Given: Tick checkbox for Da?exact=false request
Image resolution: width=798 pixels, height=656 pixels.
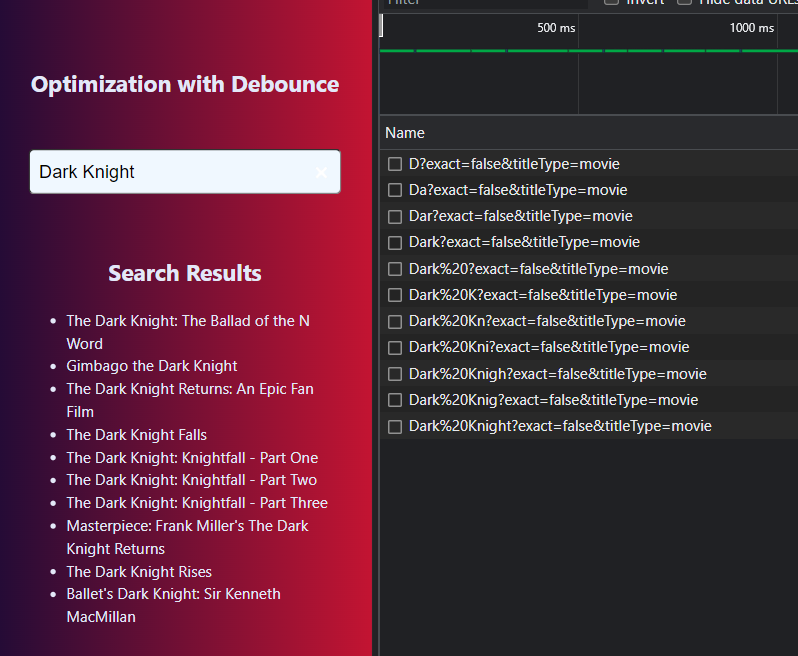Looking at the screenshot, I should pos(395,190).
